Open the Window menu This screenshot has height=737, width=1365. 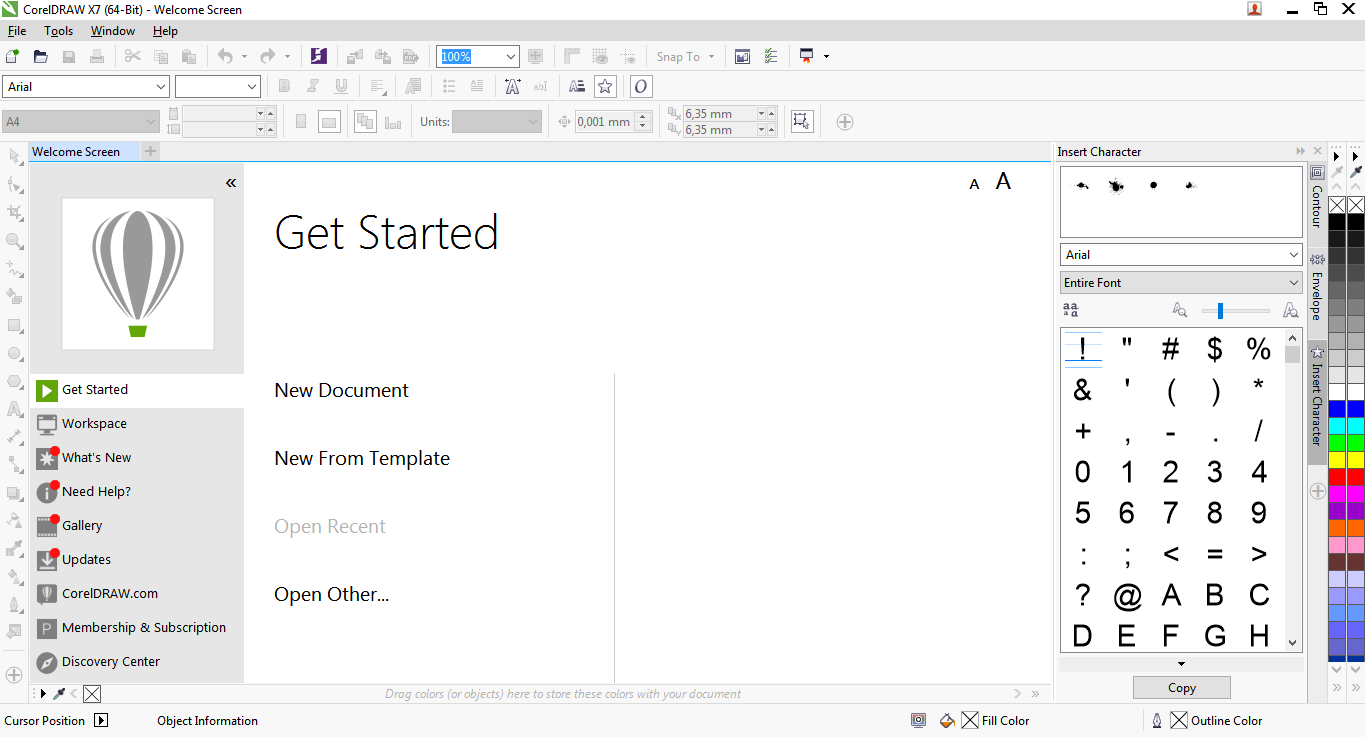(x=113, y=31)
